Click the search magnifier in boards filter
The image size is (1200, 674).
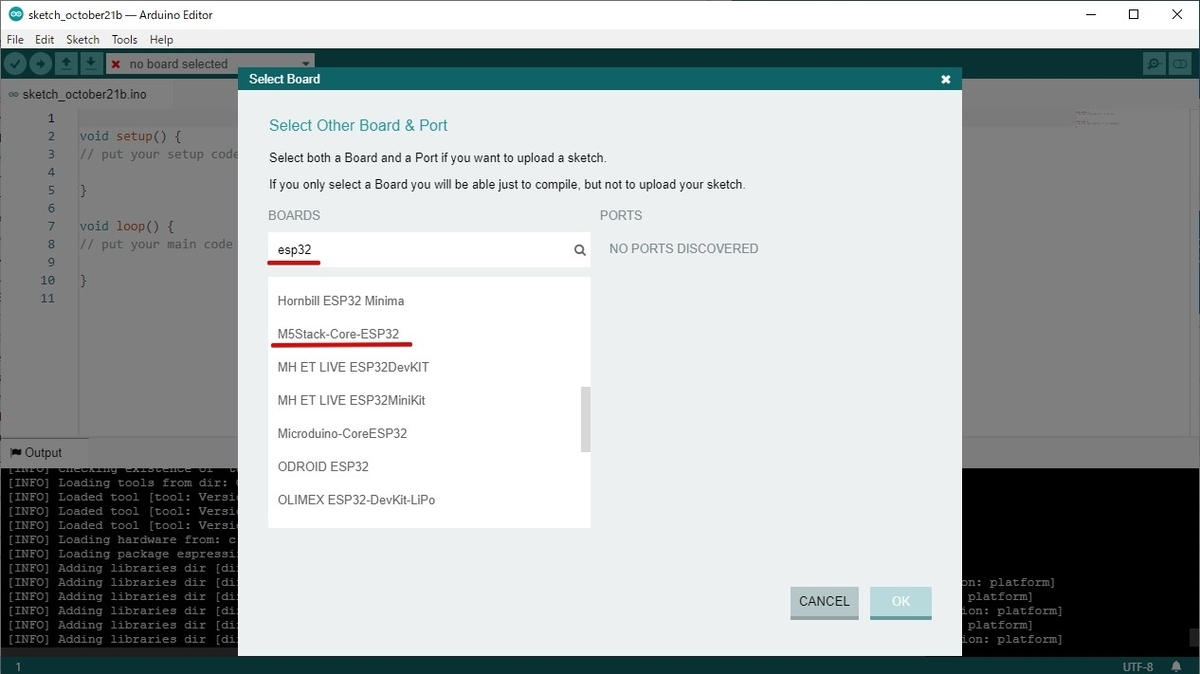(580, 250)
